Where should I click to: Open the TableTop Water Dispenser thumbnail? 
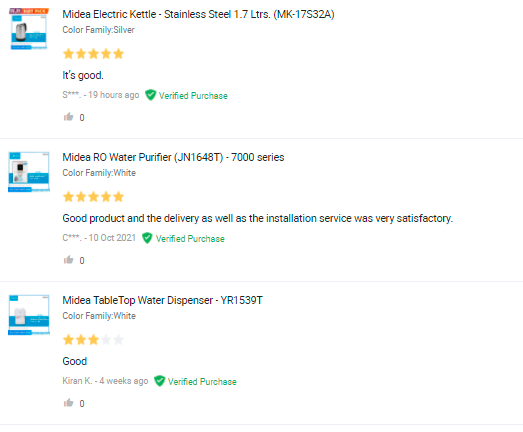pyautogui.click(x=29, y=315)
